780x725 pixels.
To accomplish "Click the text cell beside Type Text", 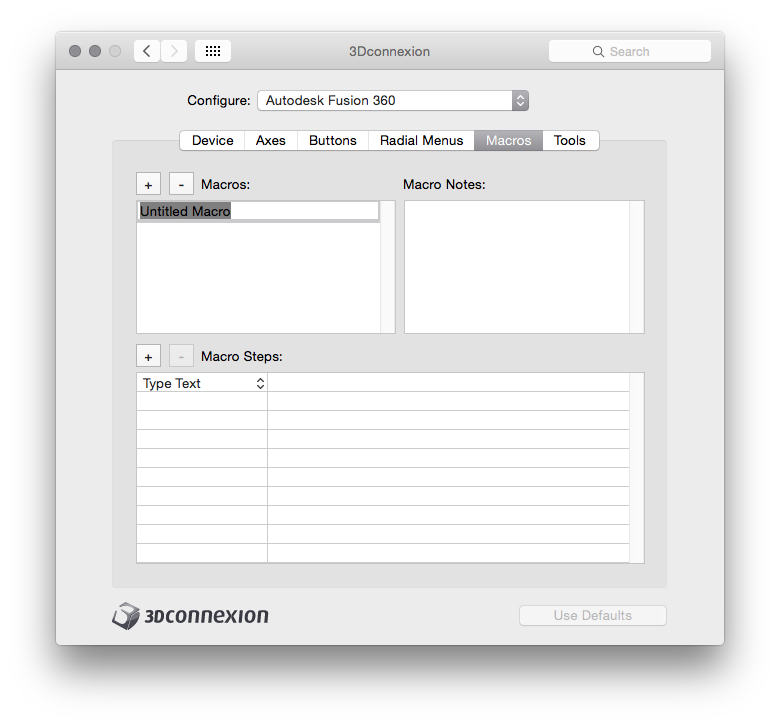I will (448, 383).
